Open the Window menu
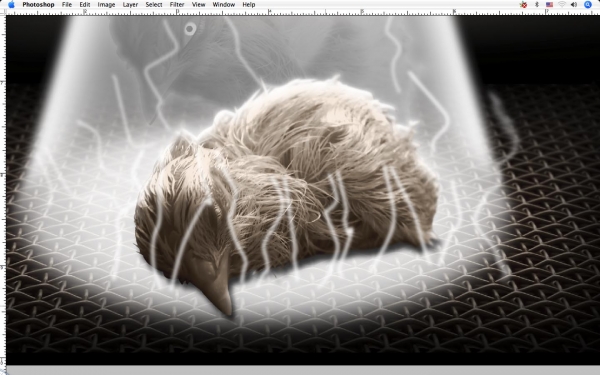This screenshot has width=600, height=375. click(x=223, y=5)
